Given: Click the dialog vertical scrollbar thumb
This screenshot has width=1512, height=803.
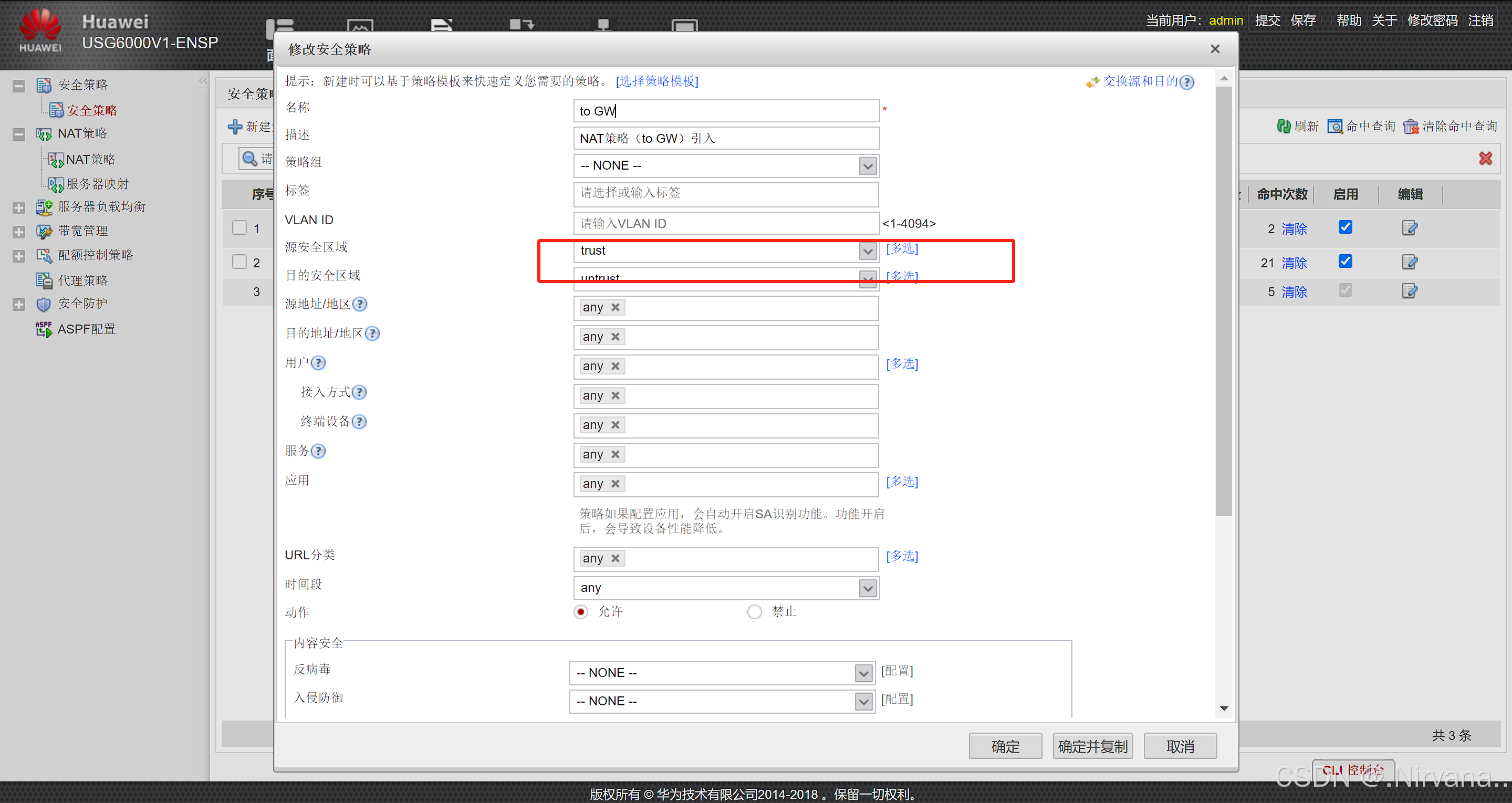Looking at the screenshot, I should pyautogui.click(x=1223, y=301).
